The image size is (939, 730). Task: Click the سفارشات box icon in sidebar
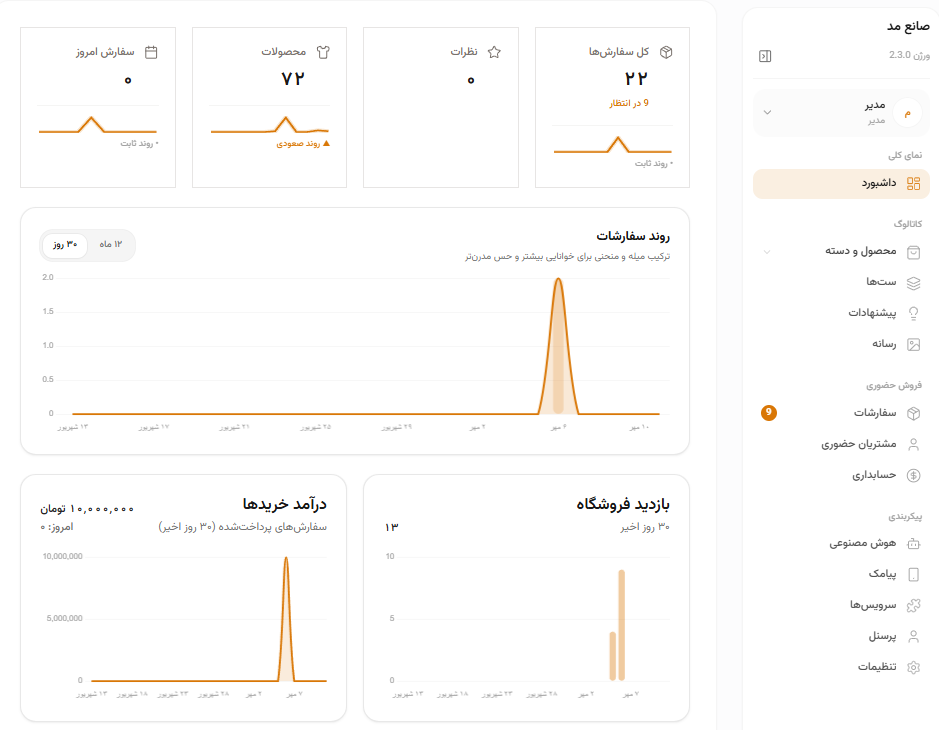point(913,413)
